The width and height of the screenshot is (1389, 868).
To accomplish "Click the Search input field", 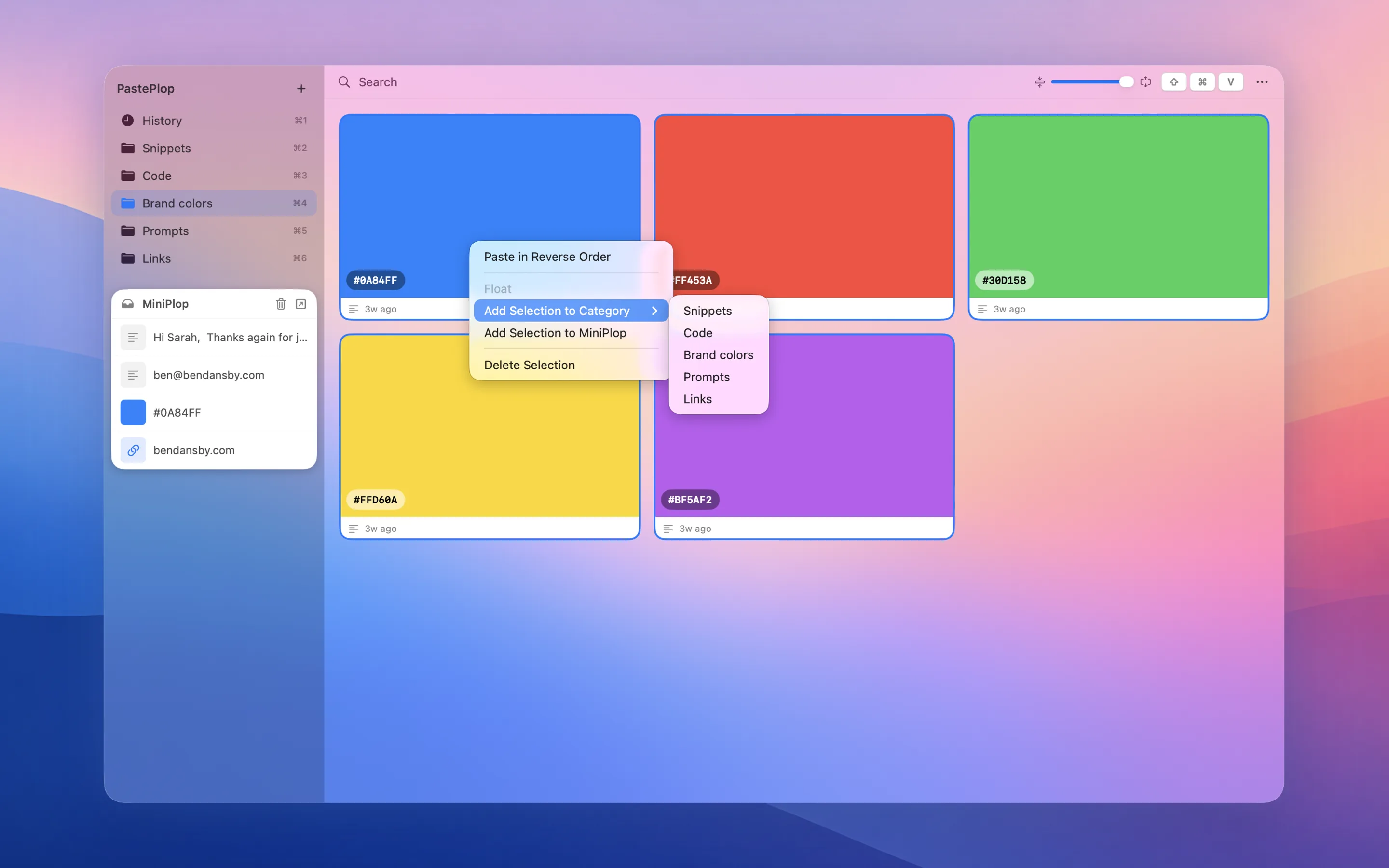I will click(x=677, y=82).
